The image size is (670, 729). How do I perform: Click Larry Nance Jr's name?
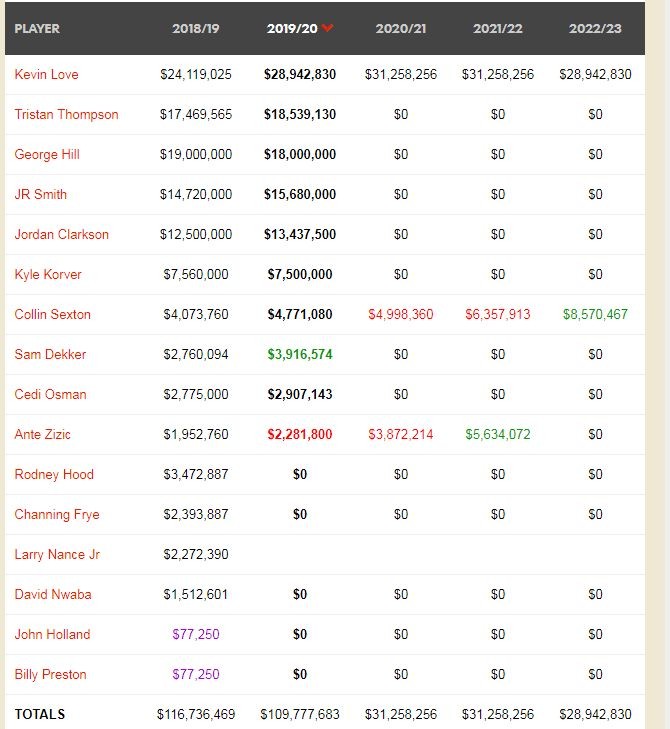pos(57,554)
